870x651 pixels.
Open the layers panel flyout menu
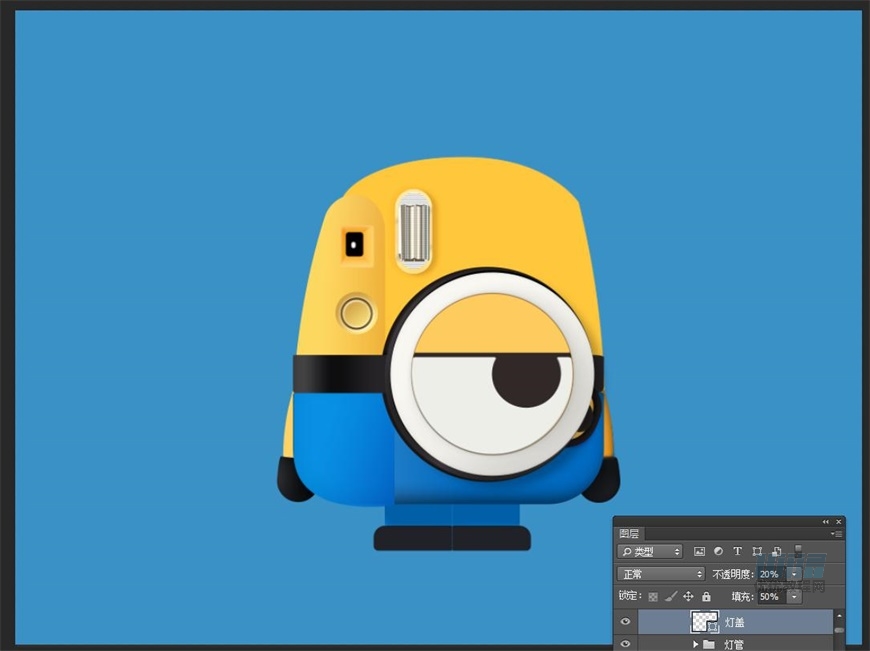click(x=837, y=534)
